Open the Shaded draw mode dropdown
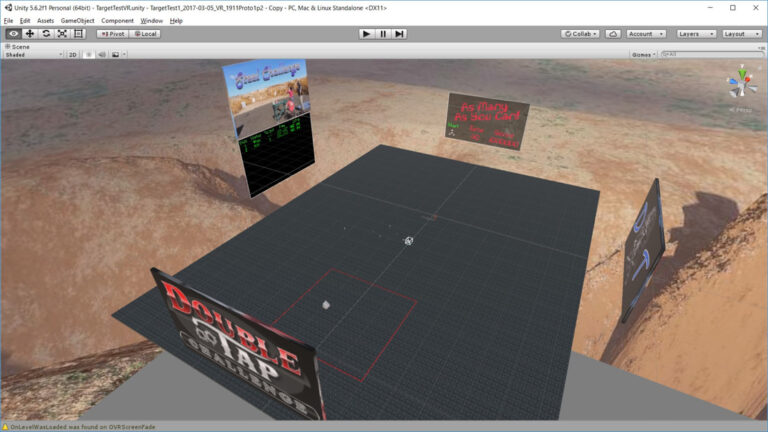 pyautogui.click(x=33, y=55)
